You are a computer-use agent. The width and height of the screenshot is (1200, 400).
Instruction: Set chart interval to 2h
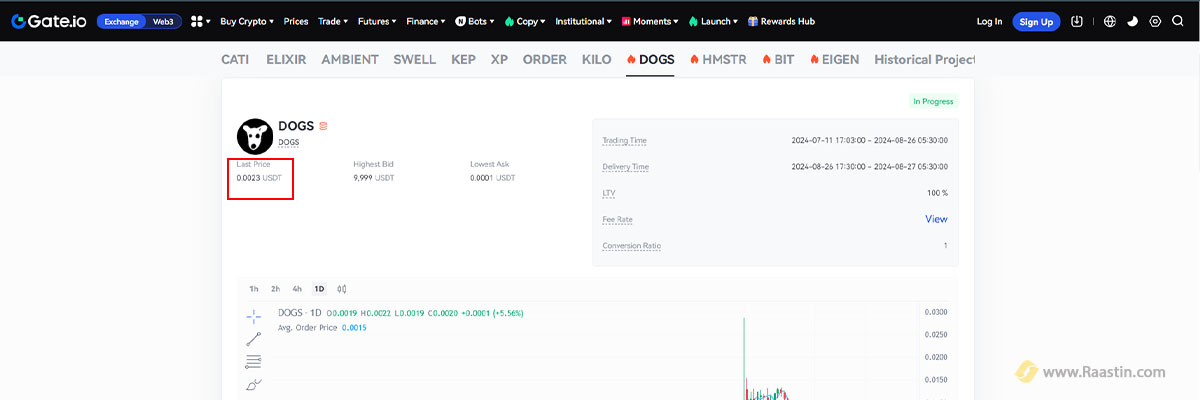pos(275,289)
